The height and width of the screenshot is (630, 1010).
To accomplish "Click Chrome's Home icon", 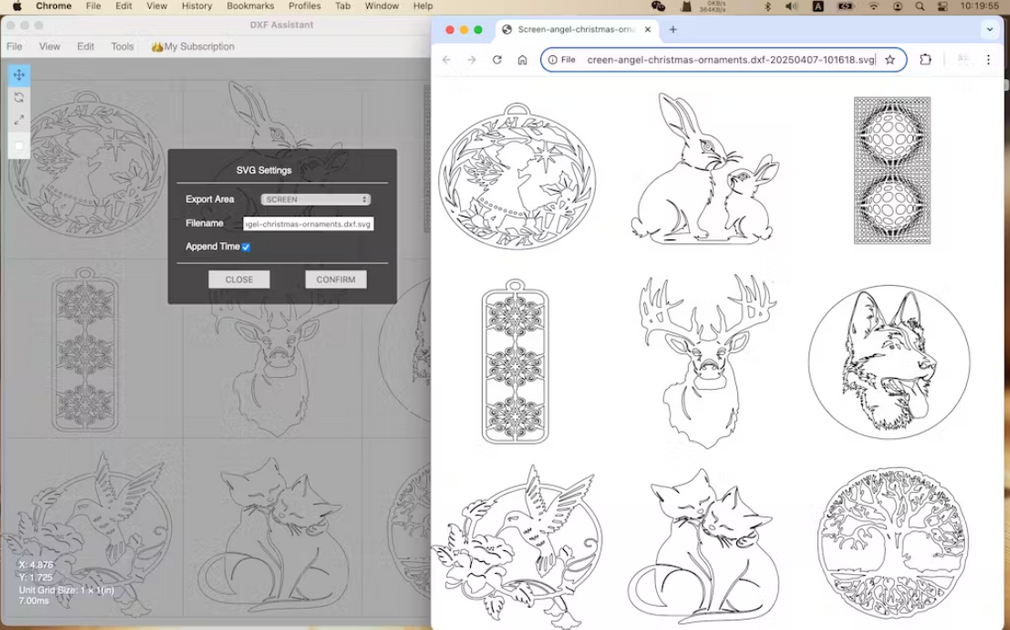I will 521,60.
